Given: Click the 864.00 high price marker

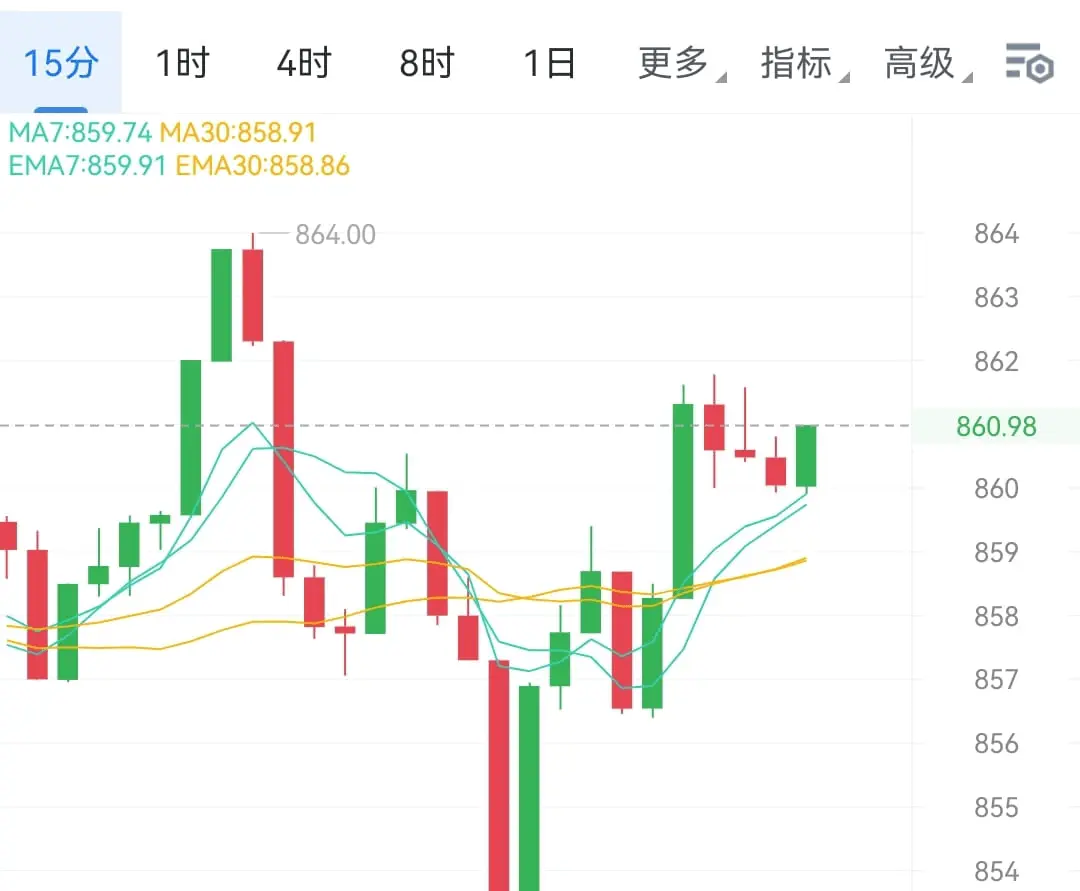Looking at the screenshot, I should [x=335, y=235].
